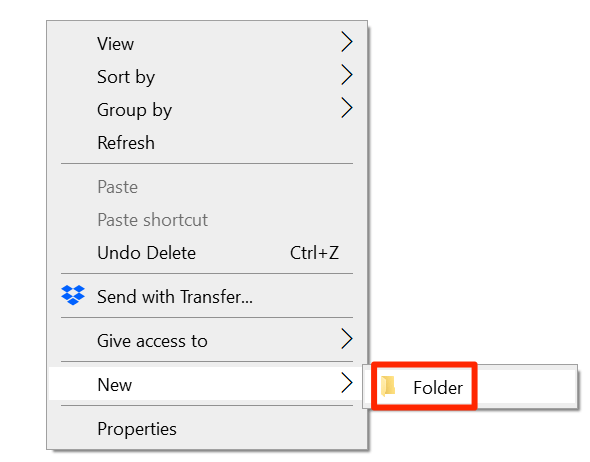Viewport: 590px width, 462px height.
Task: Open the View menu entry
Action: click(207, 44)
